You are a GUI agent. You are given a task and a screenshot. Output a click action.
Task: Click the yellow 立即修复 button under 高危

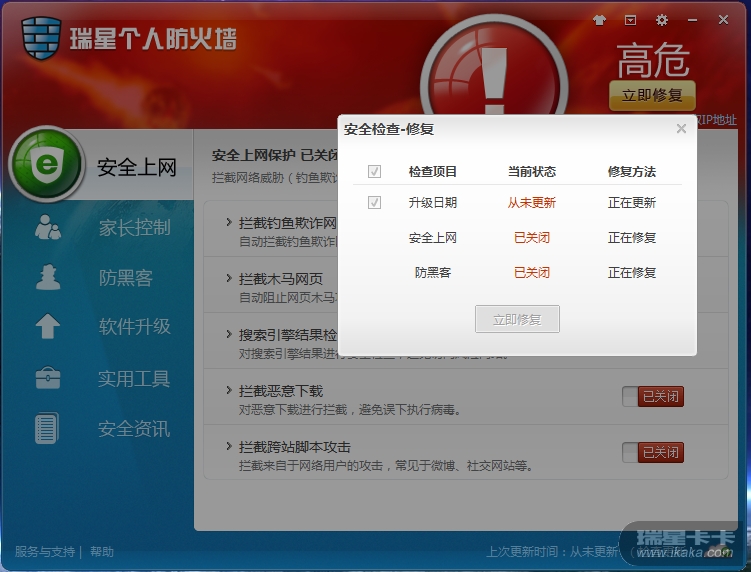coord(652,95)
